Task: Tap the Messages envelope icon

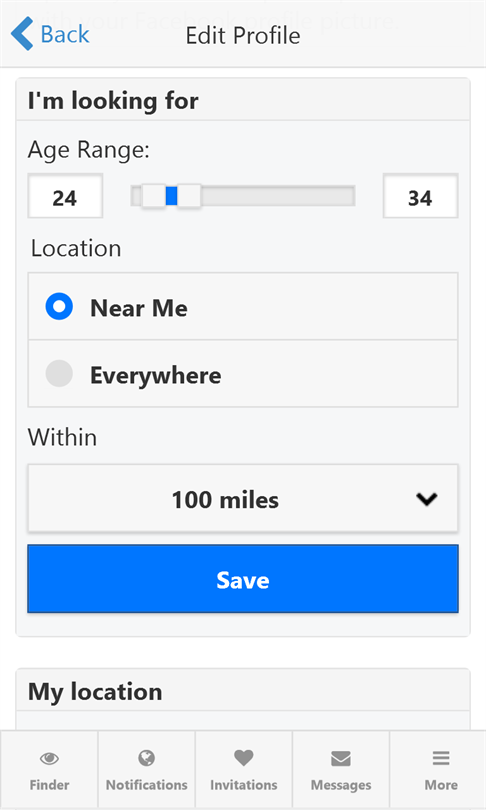Action: 341,758
